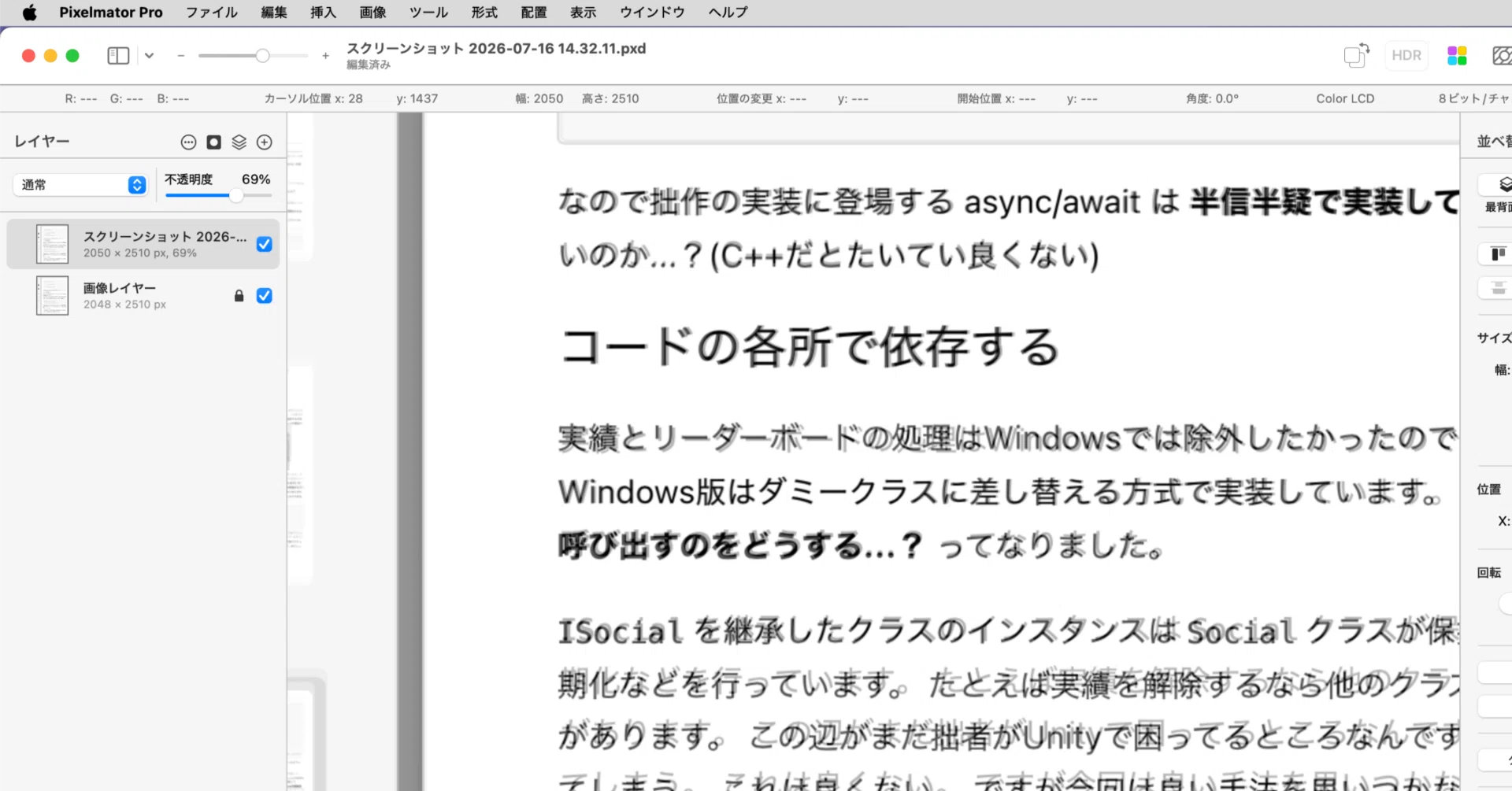Viewport: 1512px width, 791px height.
Task: Open the 表示 menu
Action: tap(583, 13)
